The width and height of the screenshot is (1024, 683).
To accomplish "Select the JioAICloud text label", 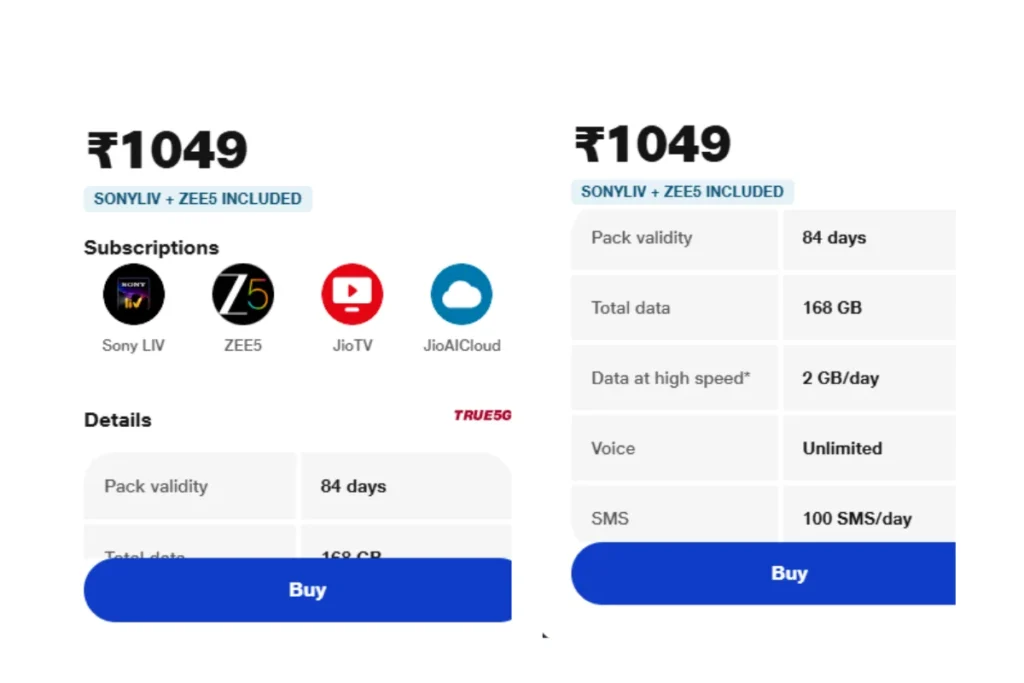I will [x=461, y=346].
